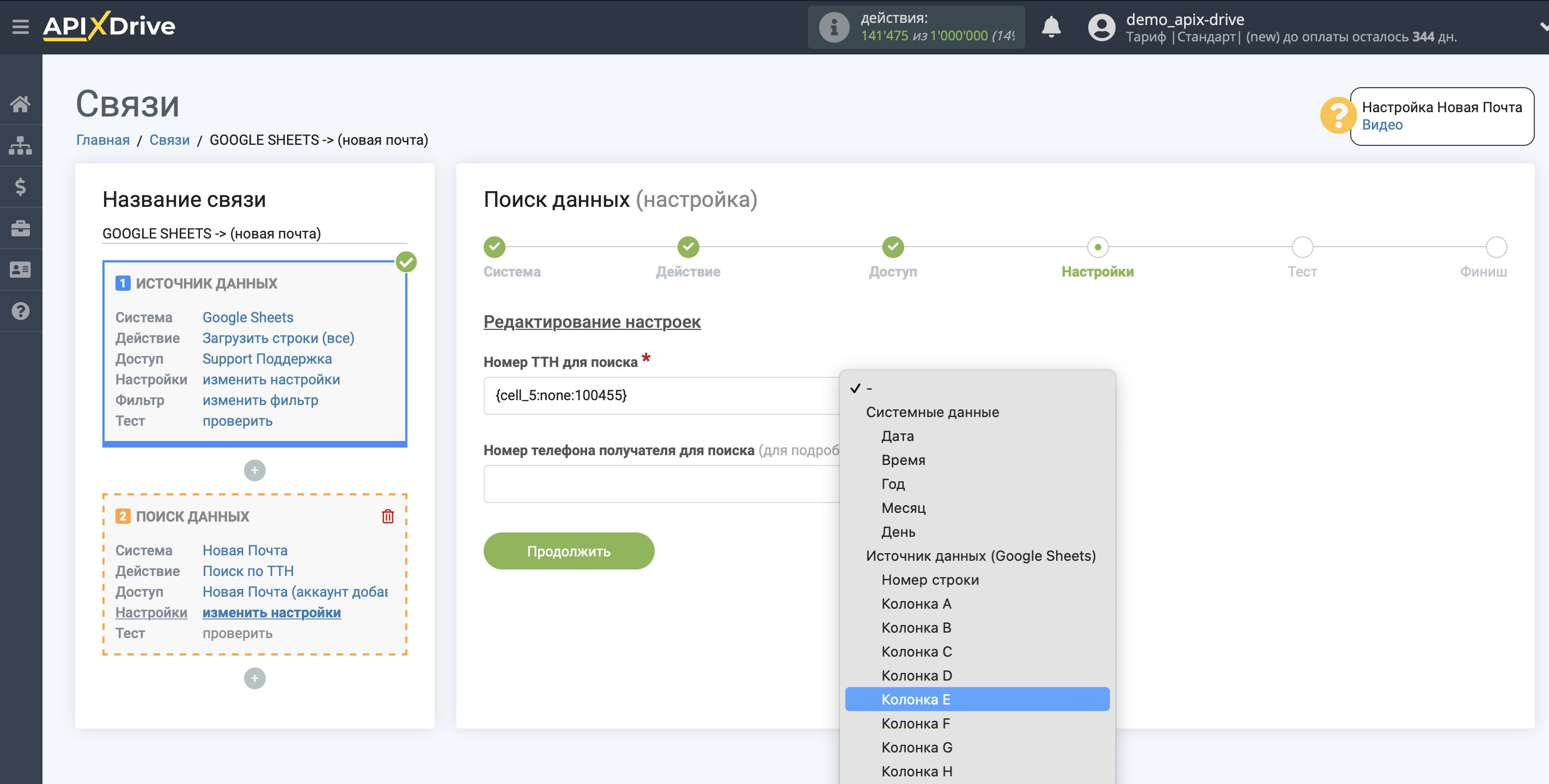The image size is (1549, 784).
Task: Click the green check on data source block
Action: click(x=406, y=262)
